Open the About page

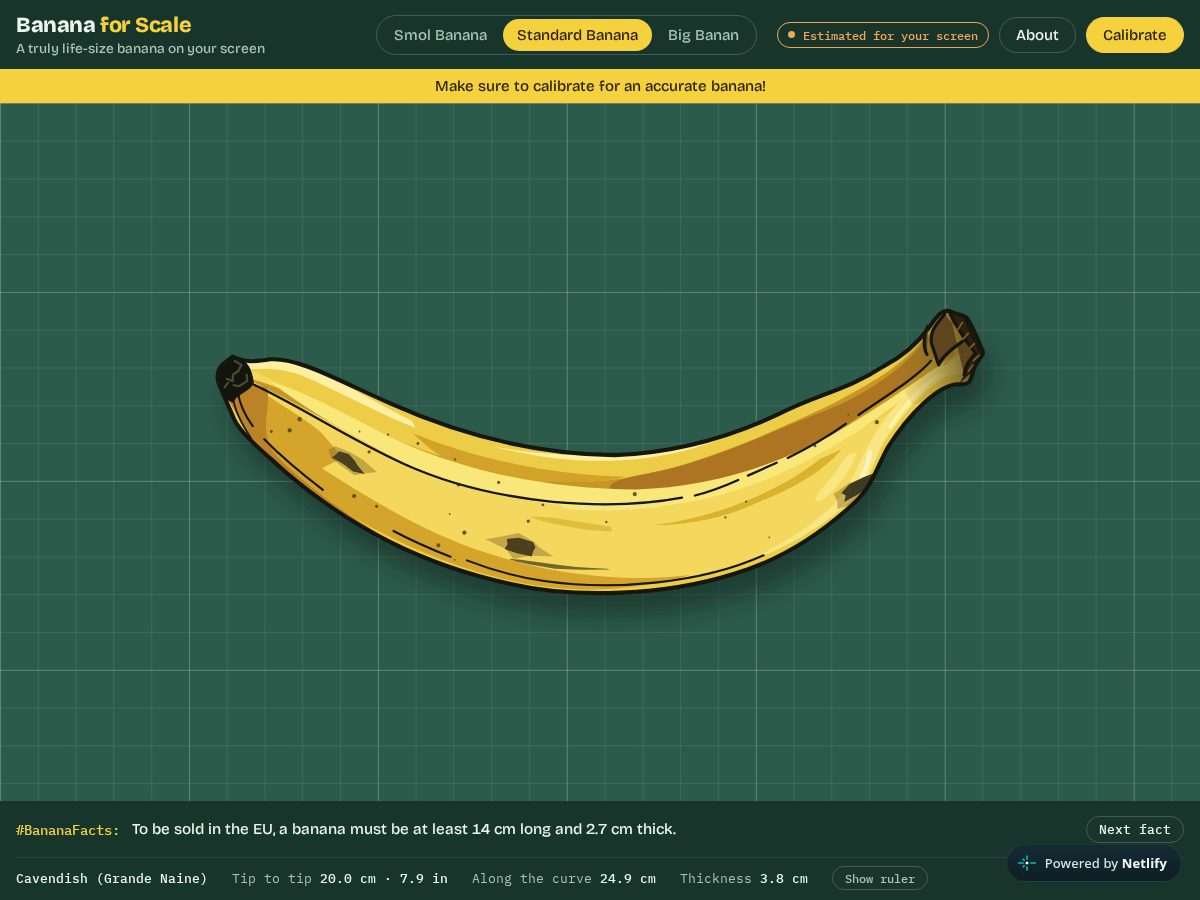click(x=1037, y=35)
